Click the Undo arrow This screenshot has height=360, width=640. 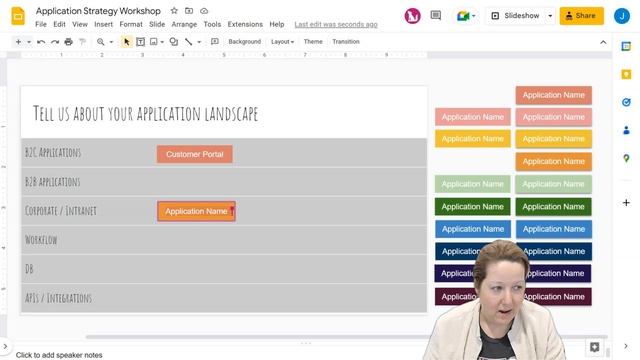pyautogui.click(x=41, y=42)
